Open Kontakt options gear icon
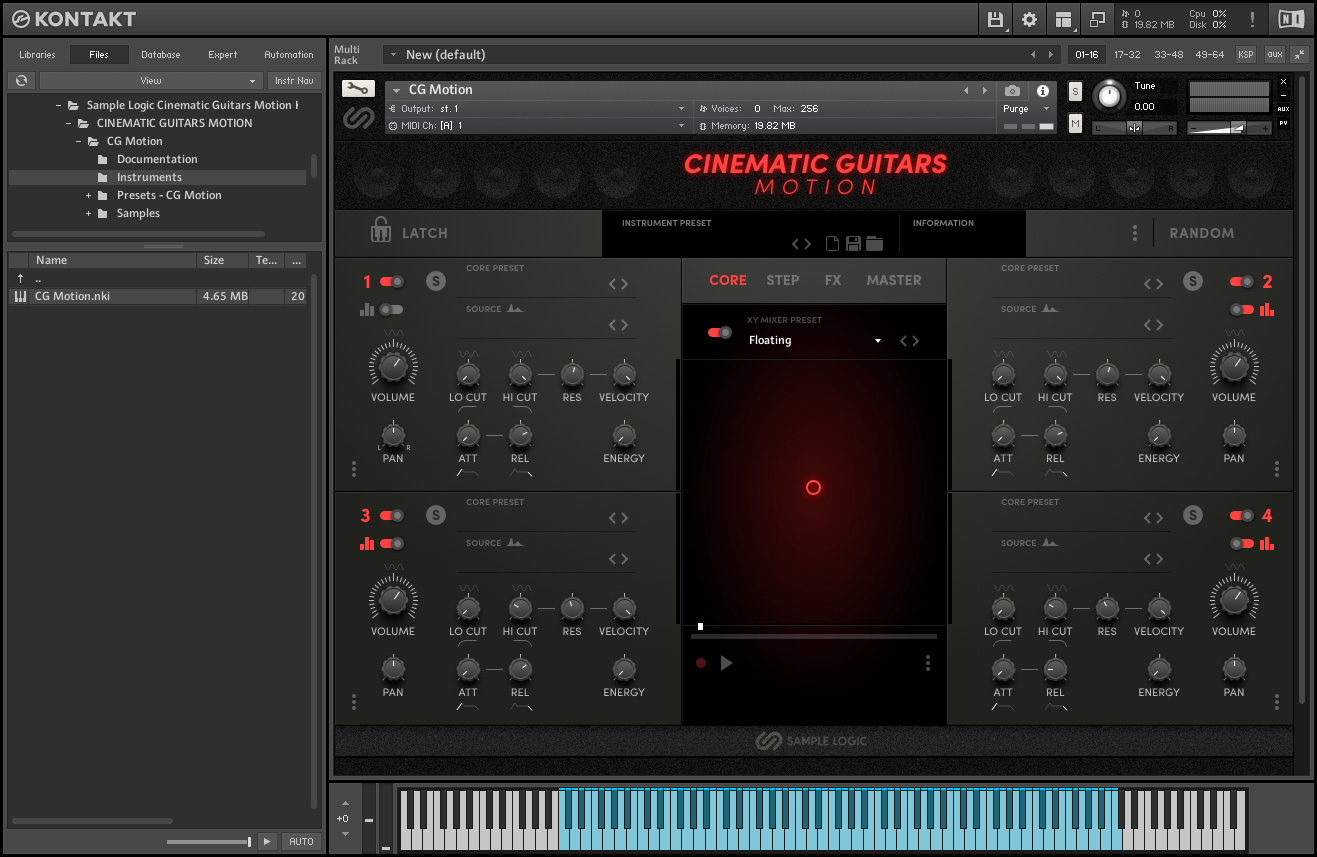The image size is (1317, 857). (x=1029, y=19)
